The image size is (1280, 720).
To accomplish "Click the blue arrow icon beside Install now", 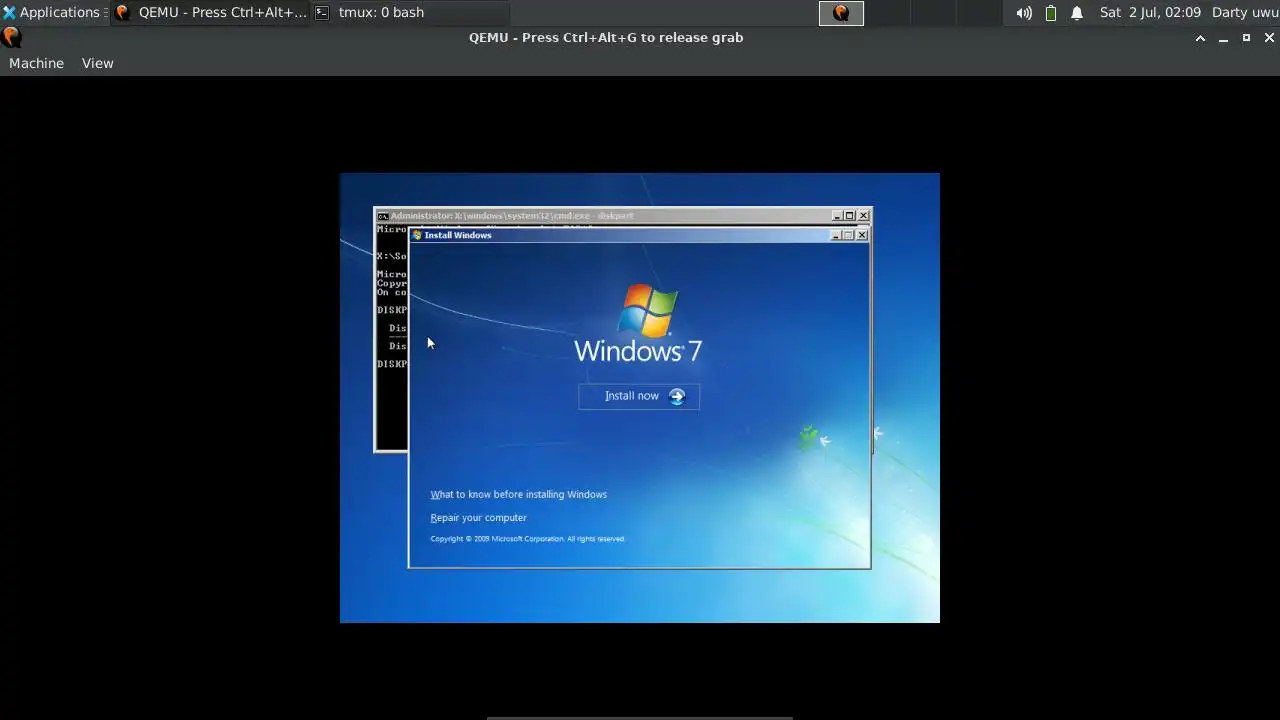I will point(677,396).
